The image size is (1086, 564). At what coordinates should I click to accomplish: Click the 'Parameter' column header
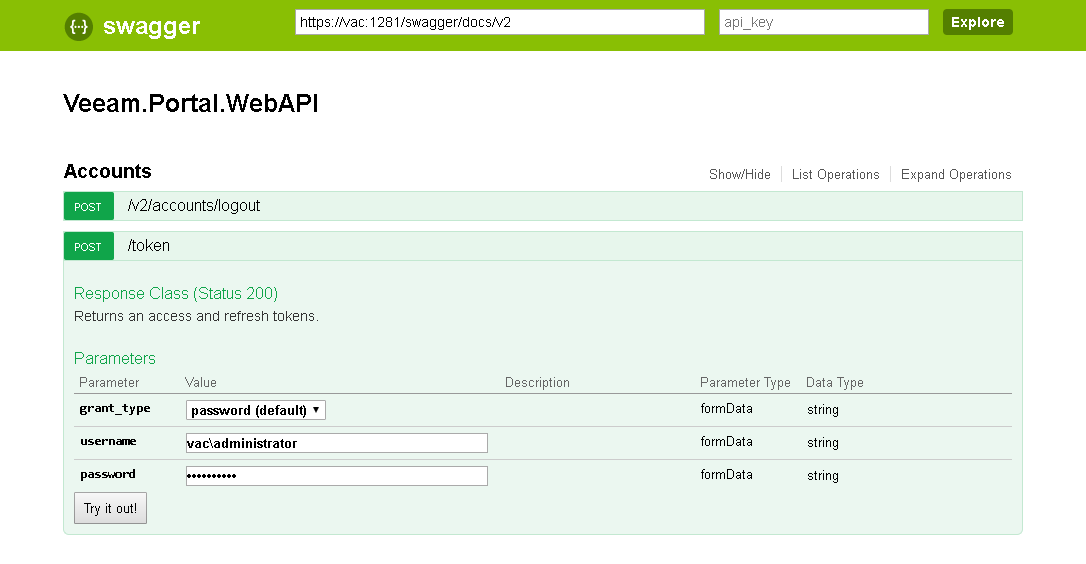109,382
